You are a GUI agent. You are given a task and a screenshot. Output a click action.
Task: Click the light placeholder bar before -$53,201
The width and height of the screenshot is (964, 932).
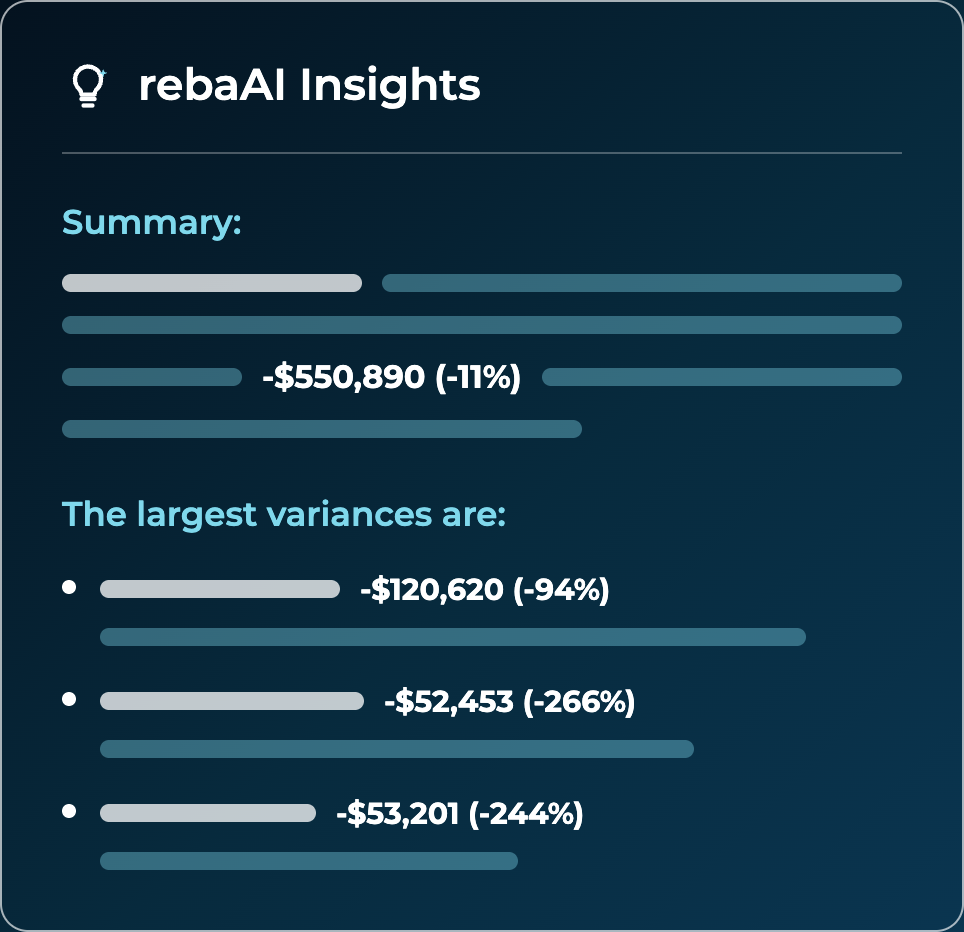coord(208,813)
